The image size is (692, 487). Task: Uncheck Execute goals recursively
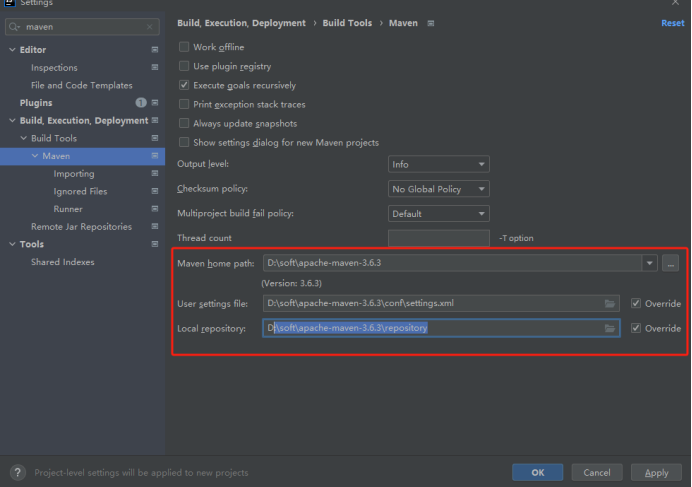(184, 85)
